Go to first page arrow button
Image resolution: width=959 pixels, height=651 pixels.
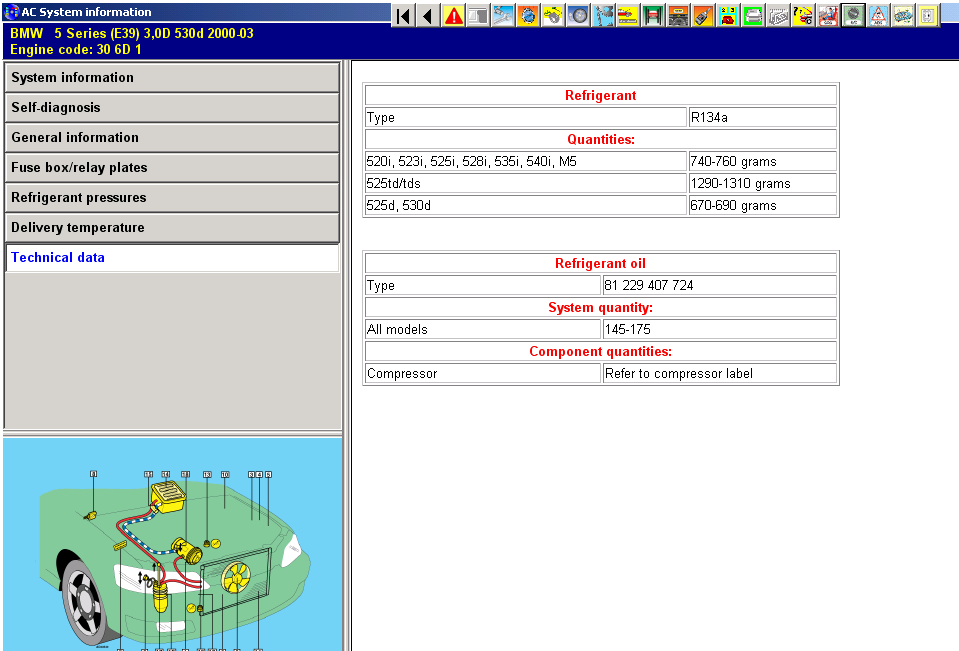point(403,16)
